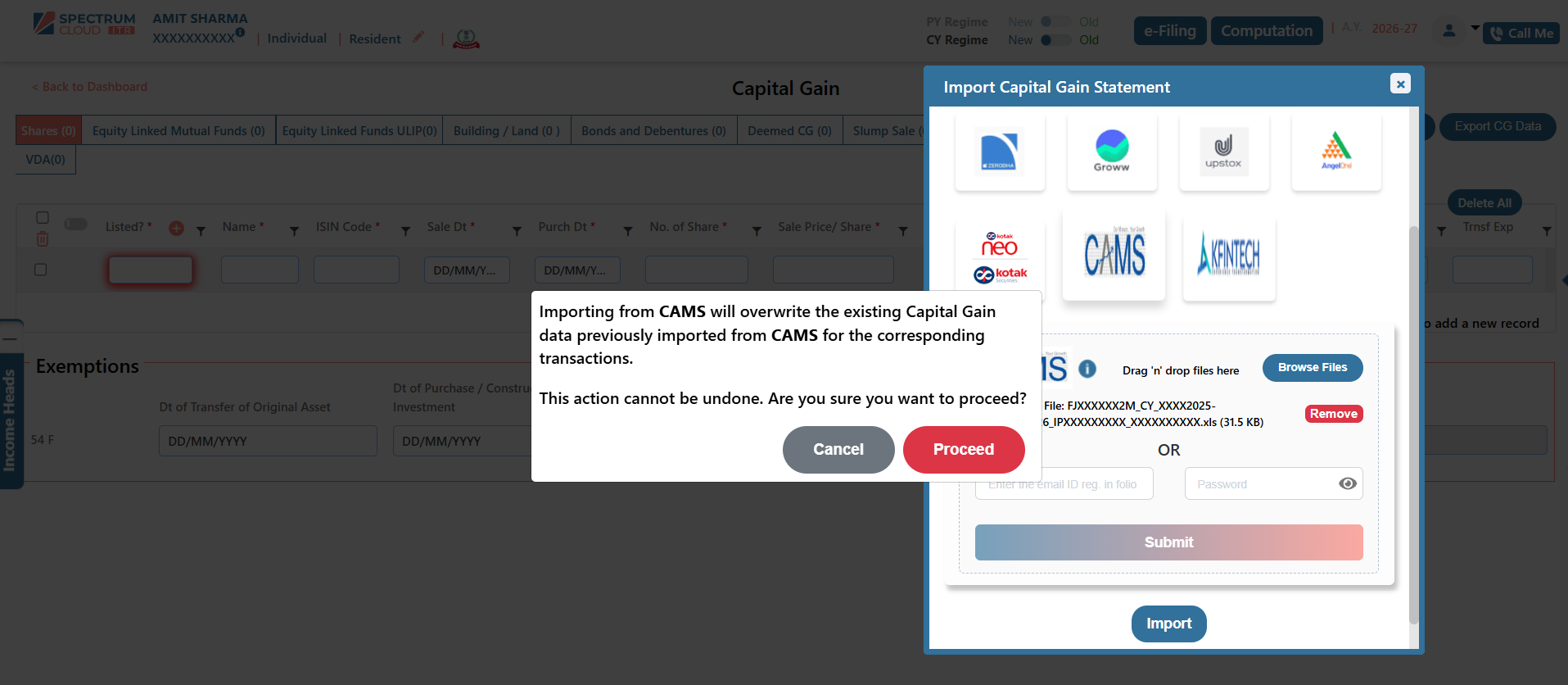Select the Zerodha broker icon
Screen dimensions: 1568x685
click(x=1000, y=152)
